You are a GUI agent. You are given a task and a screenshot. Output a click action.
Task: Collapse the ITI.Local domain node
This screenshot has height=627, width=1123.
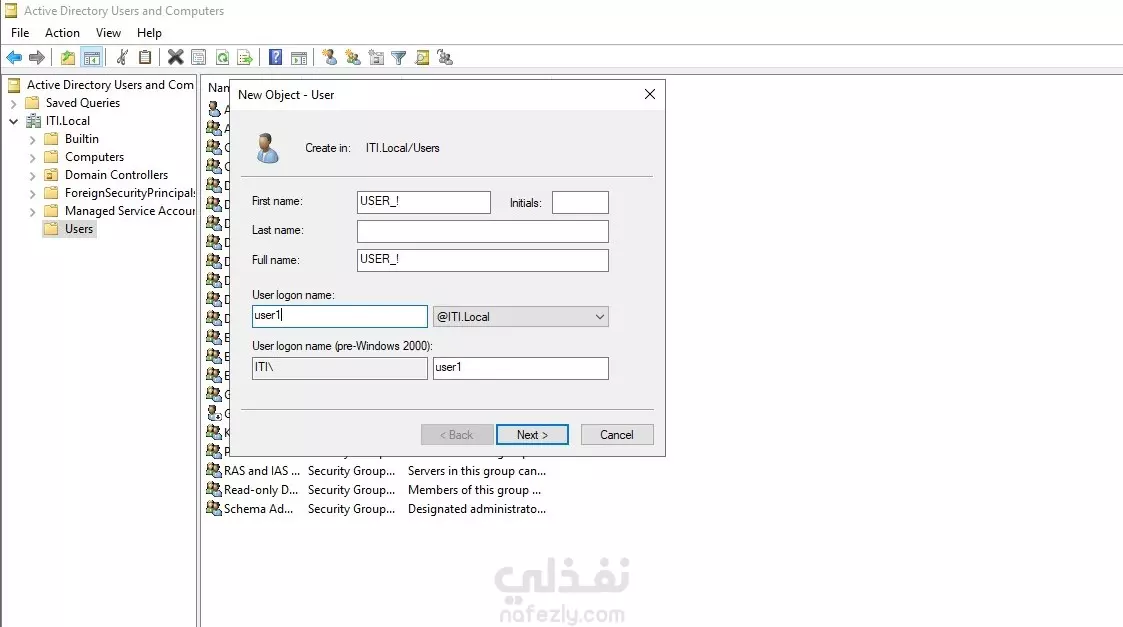coord(14,121)
